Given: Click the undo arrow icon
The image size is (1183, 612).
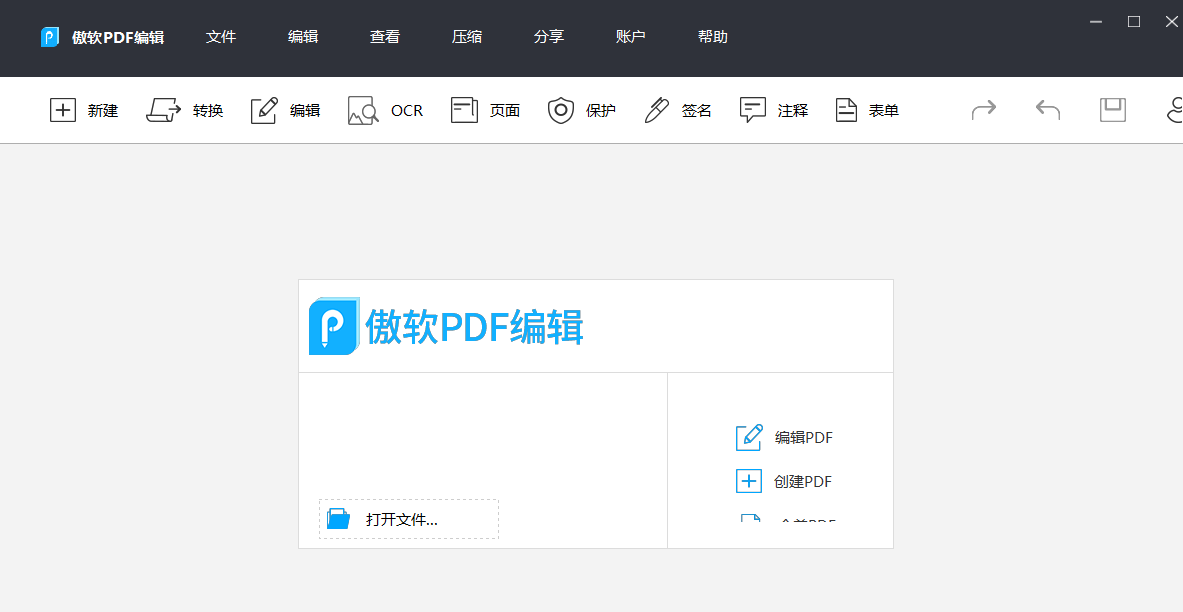Looking at the screenshot, I should [x=1048, y=110].
